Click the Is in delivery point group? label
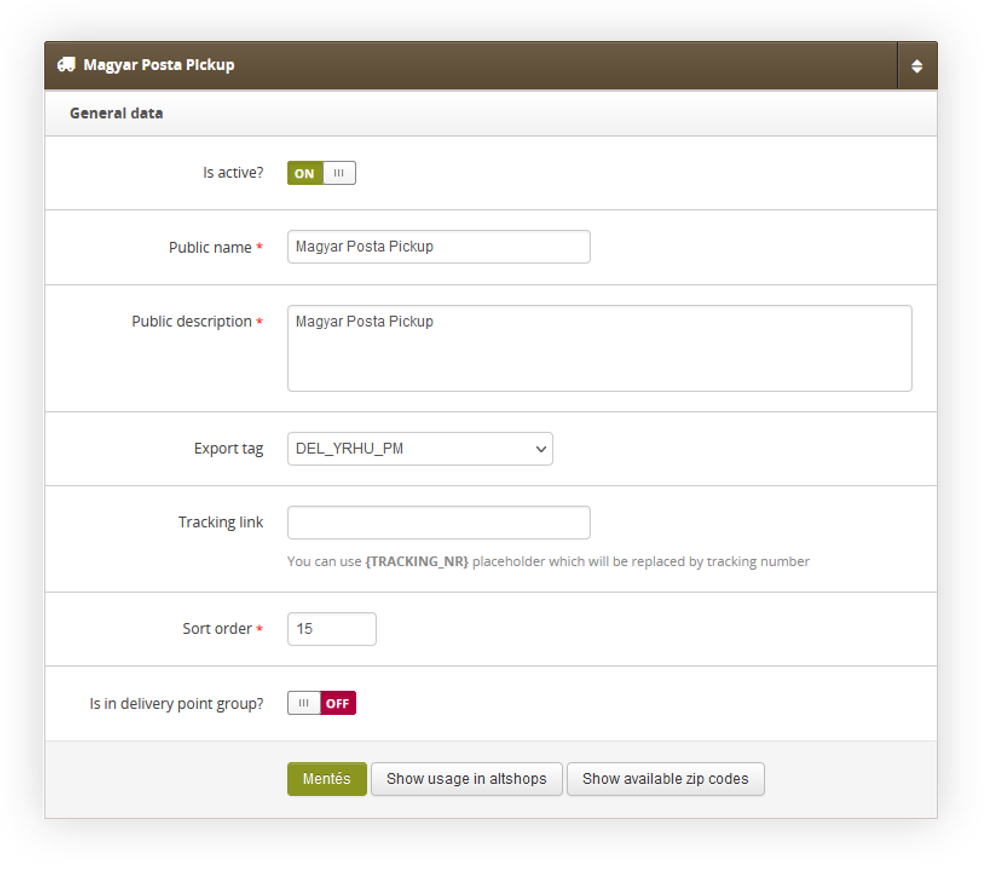This screenshot has height=871, width=988. pyautogui.click(x=176, y=703)
